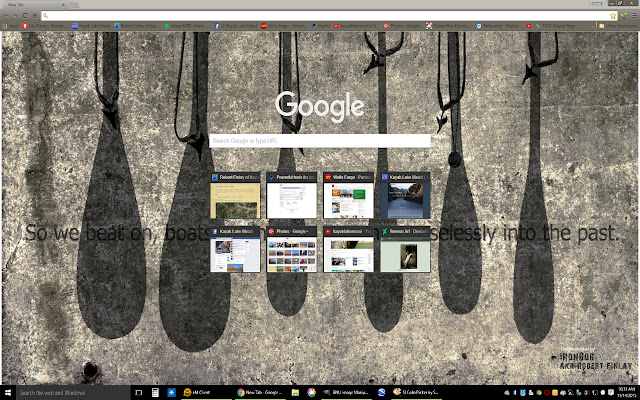Image resolution: width=640 pixels, height=400 pixels.
Task: Open the Wells Fargo thumbnail tile
Action: 349,196
